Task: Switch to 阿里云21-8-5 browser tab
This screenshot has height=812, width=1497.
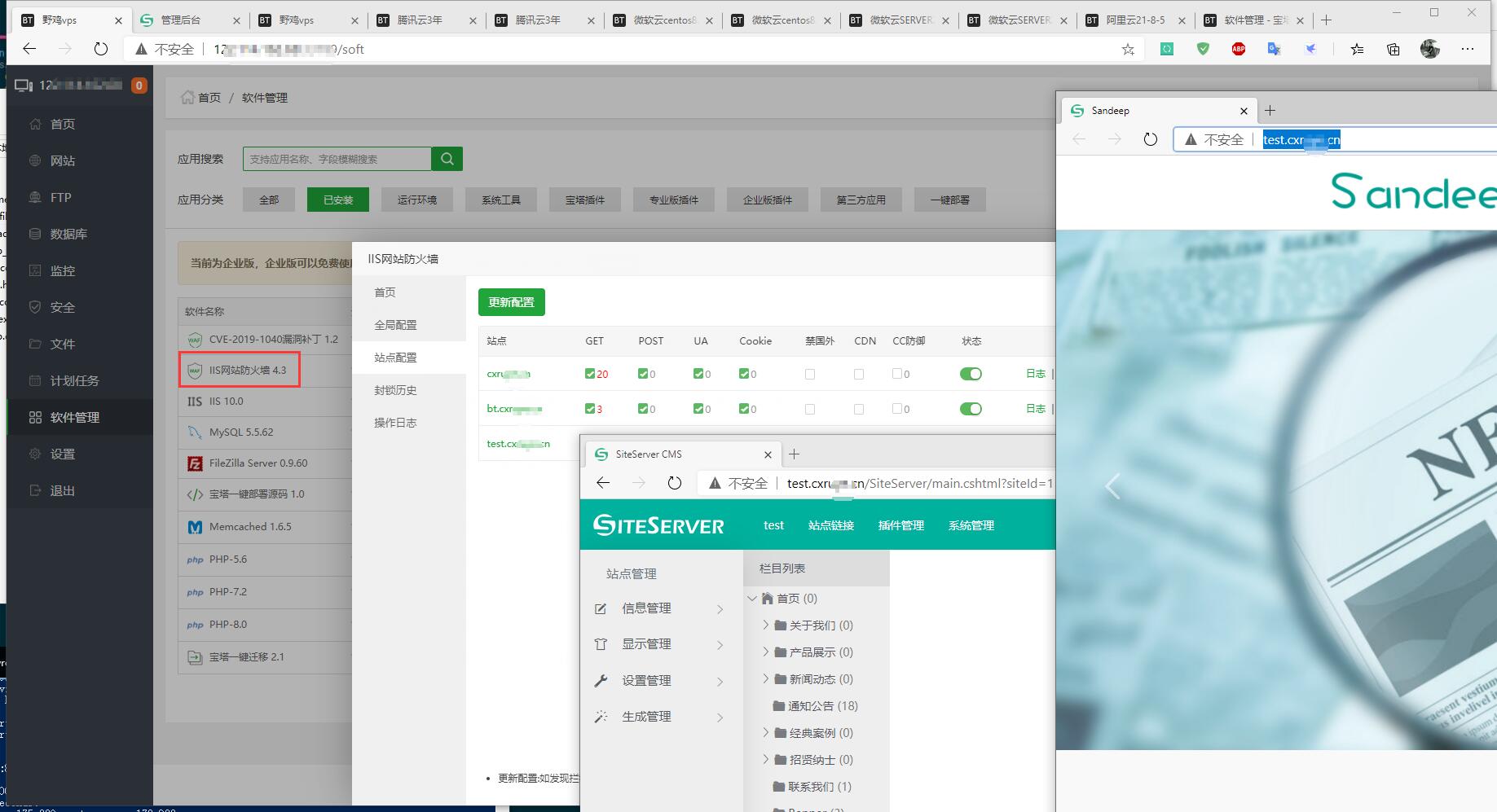Action: coord(1135,20)
